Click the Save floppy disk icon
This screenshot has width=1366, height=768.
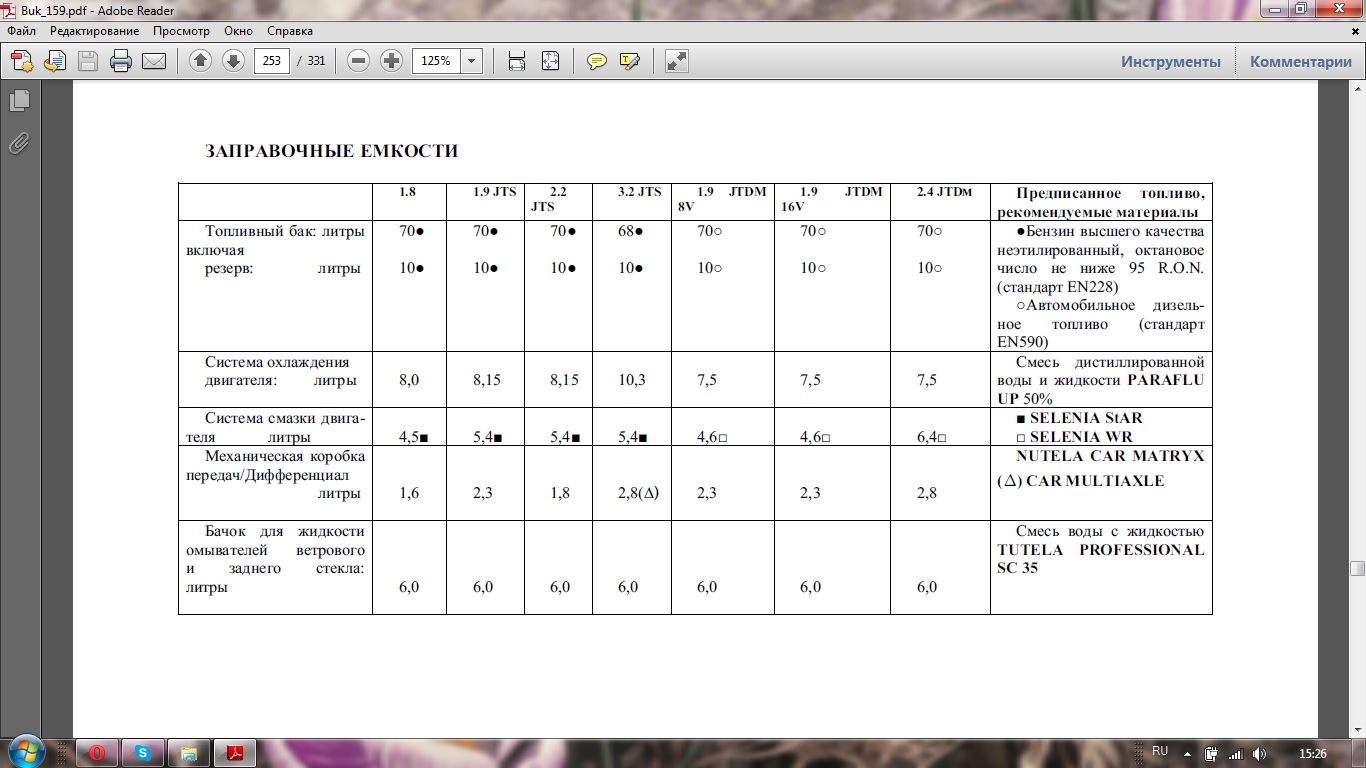pos(88,61)
